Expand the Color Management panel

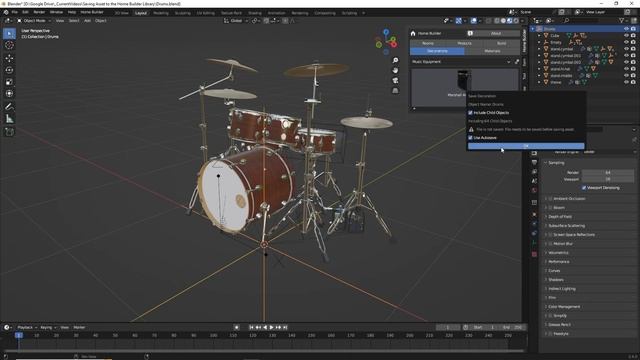pyautogui.click(x=564, y=307)
